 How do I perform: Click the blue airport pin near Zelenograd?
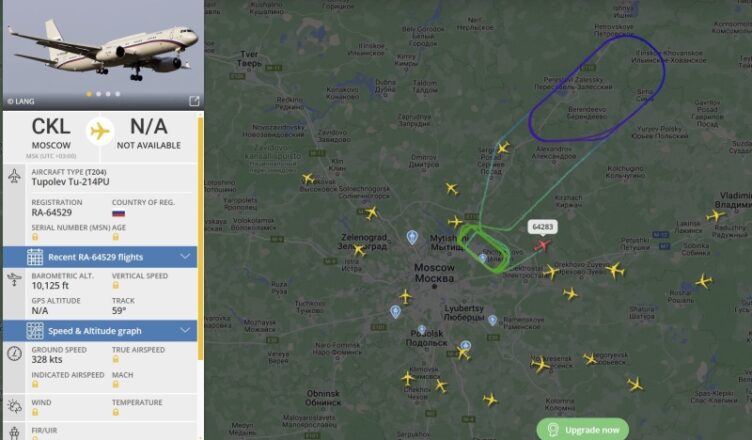tap(412, 237)
